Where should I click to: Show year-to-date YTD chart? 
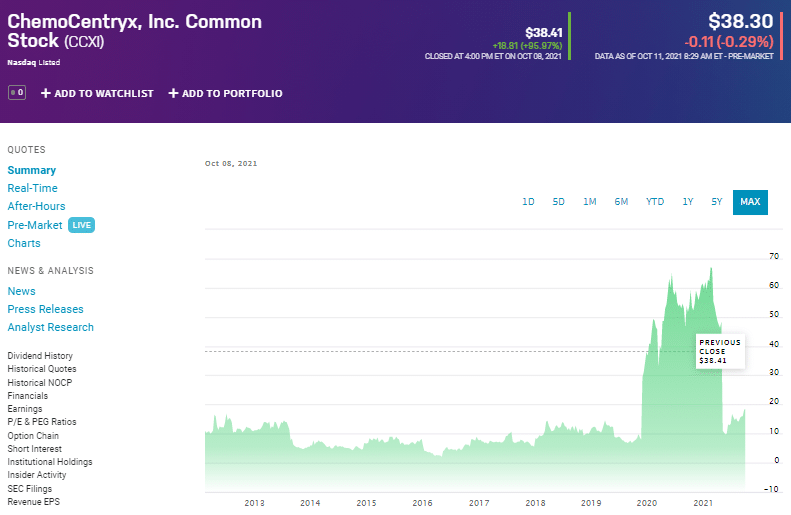655,202
